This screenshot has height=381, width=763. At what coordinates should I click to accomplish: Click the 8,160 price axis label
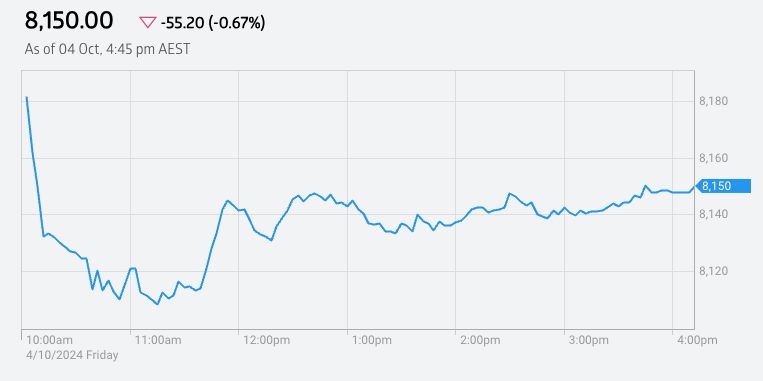(x=713, y=158)
